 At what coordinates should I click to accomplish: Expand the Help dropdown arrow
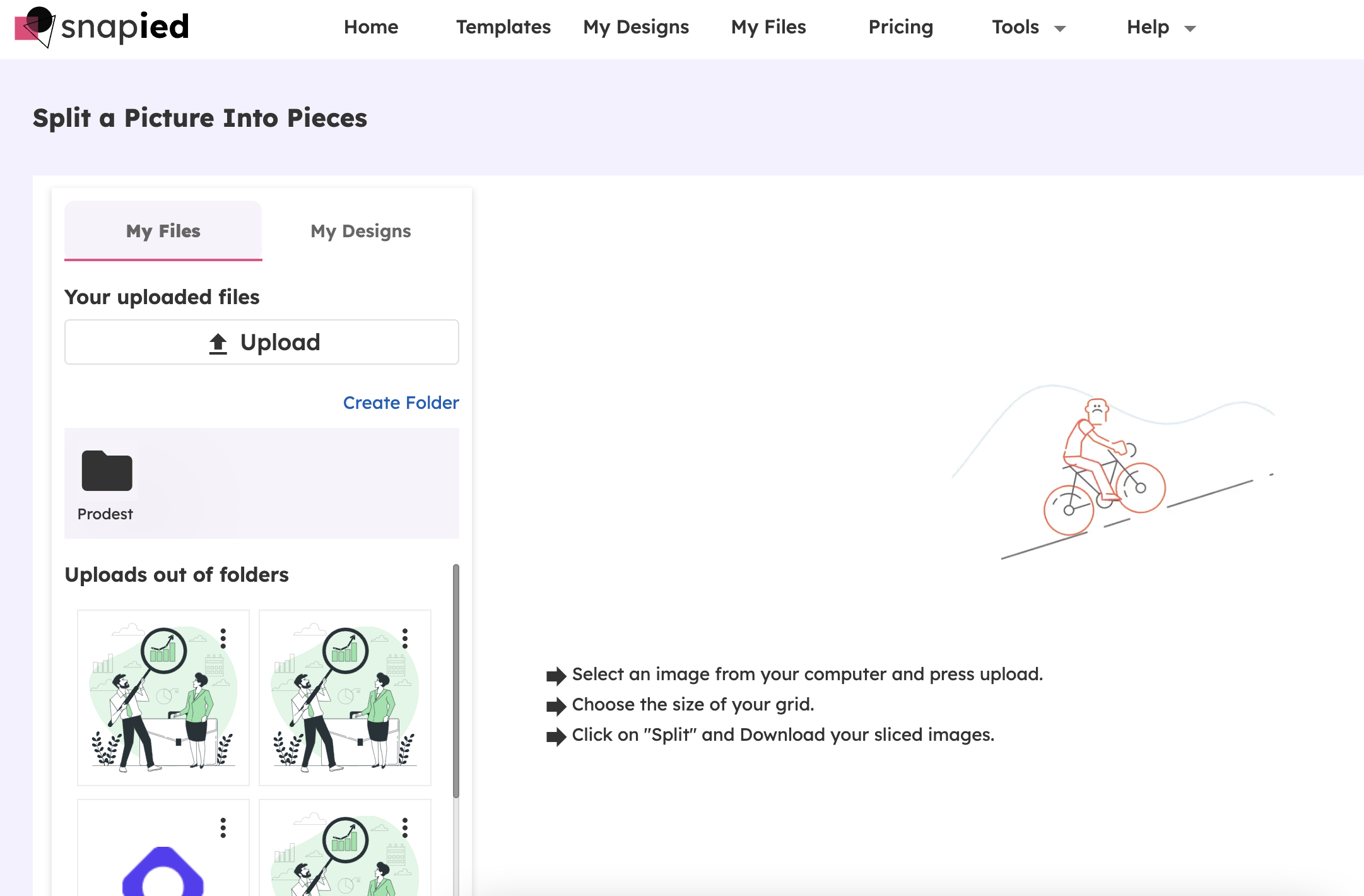coord(1191,28)
